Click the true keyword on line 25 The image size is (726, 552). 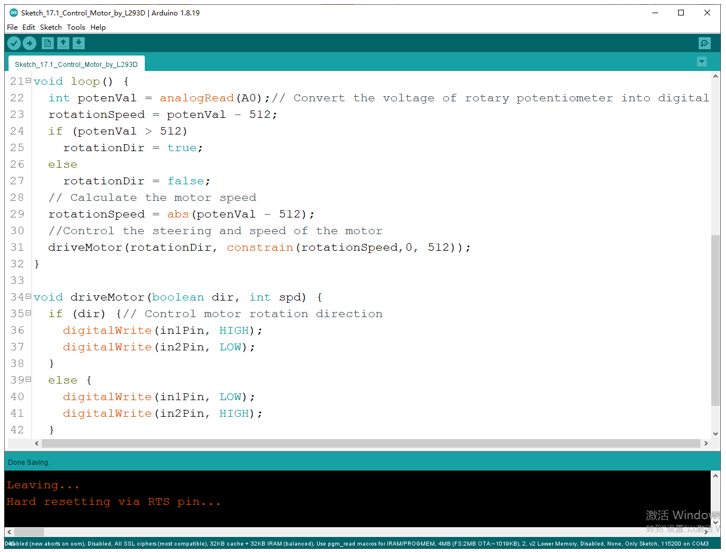pos(182,148)
